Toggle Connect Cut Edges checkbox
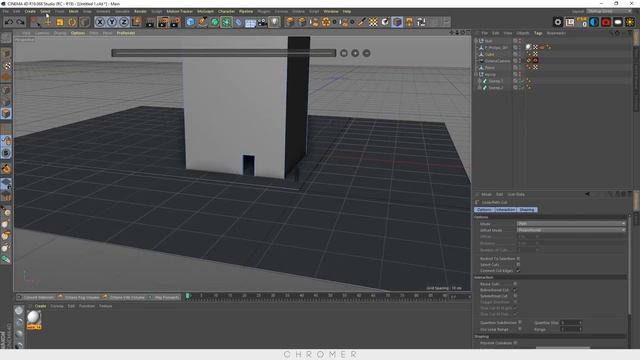640x360 pixels. 518,271
